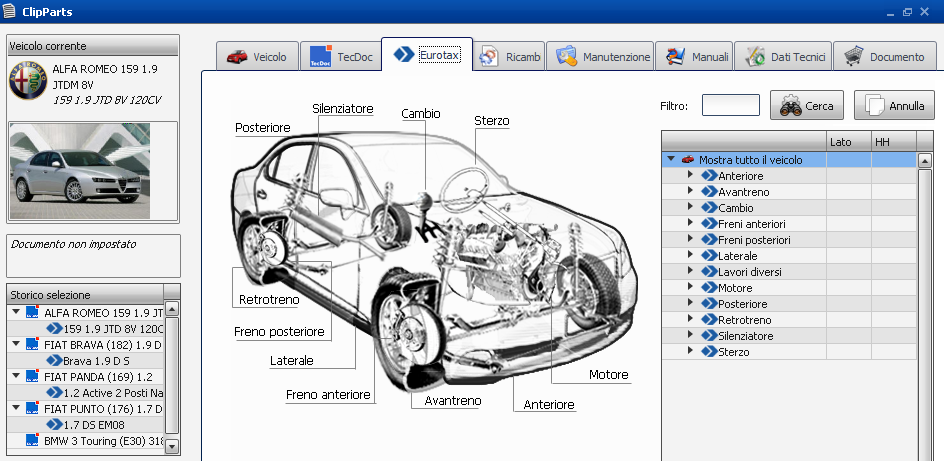Viewport: 944px width, 461px height.
Task: Collapse the Mostra tutto il veicolo node
Action: point(671,159)
